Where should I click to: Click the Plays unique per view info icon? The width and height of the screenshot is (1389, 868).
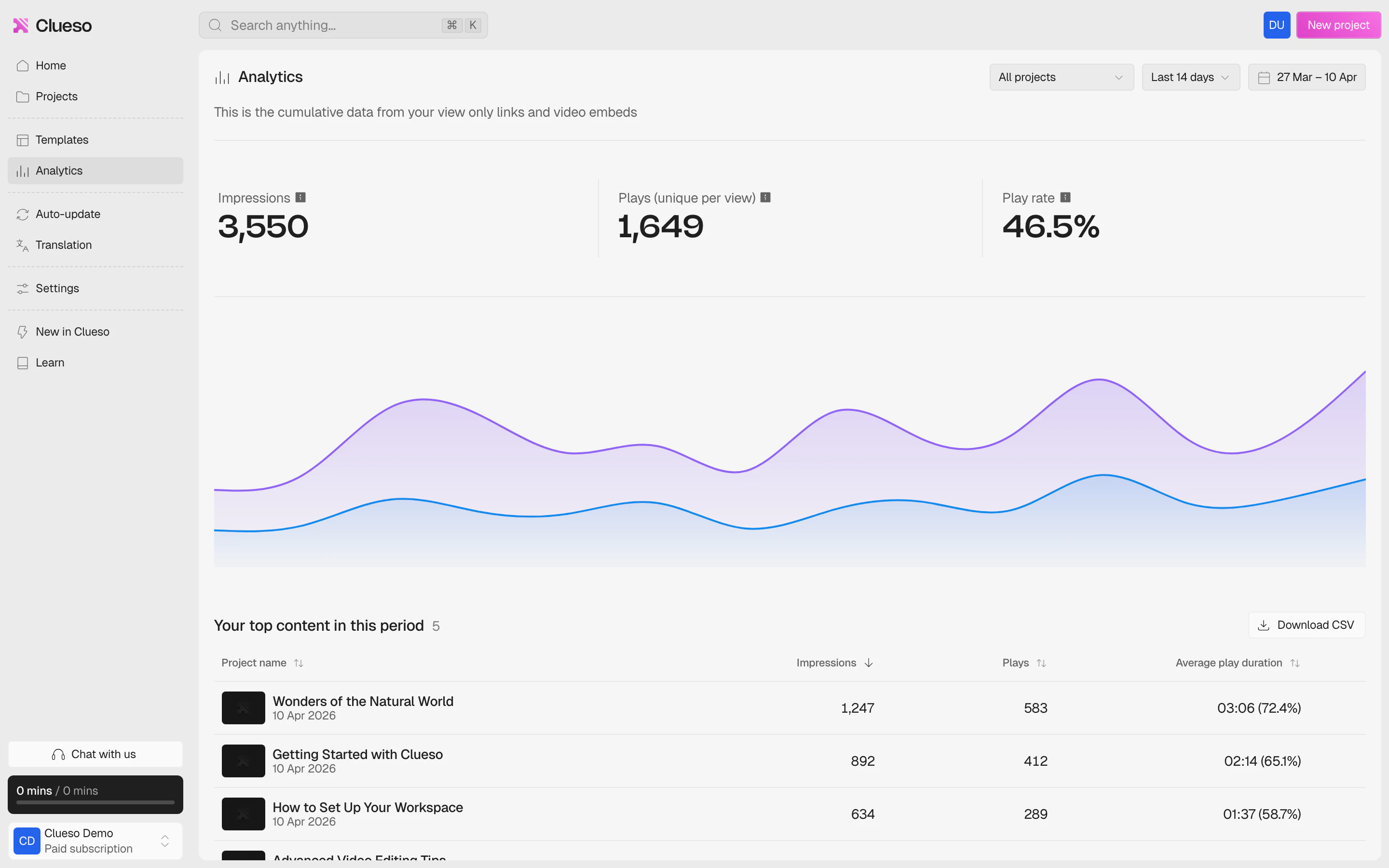(765, 198)
